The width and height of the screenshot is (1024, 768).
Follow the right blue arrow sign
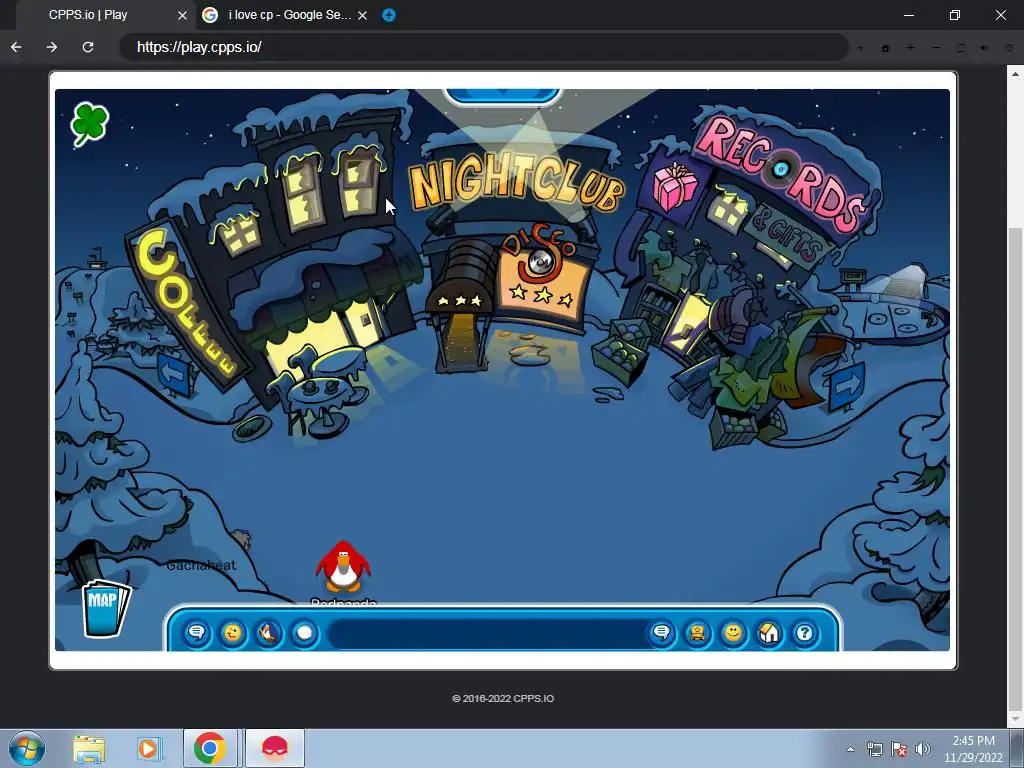846,387
